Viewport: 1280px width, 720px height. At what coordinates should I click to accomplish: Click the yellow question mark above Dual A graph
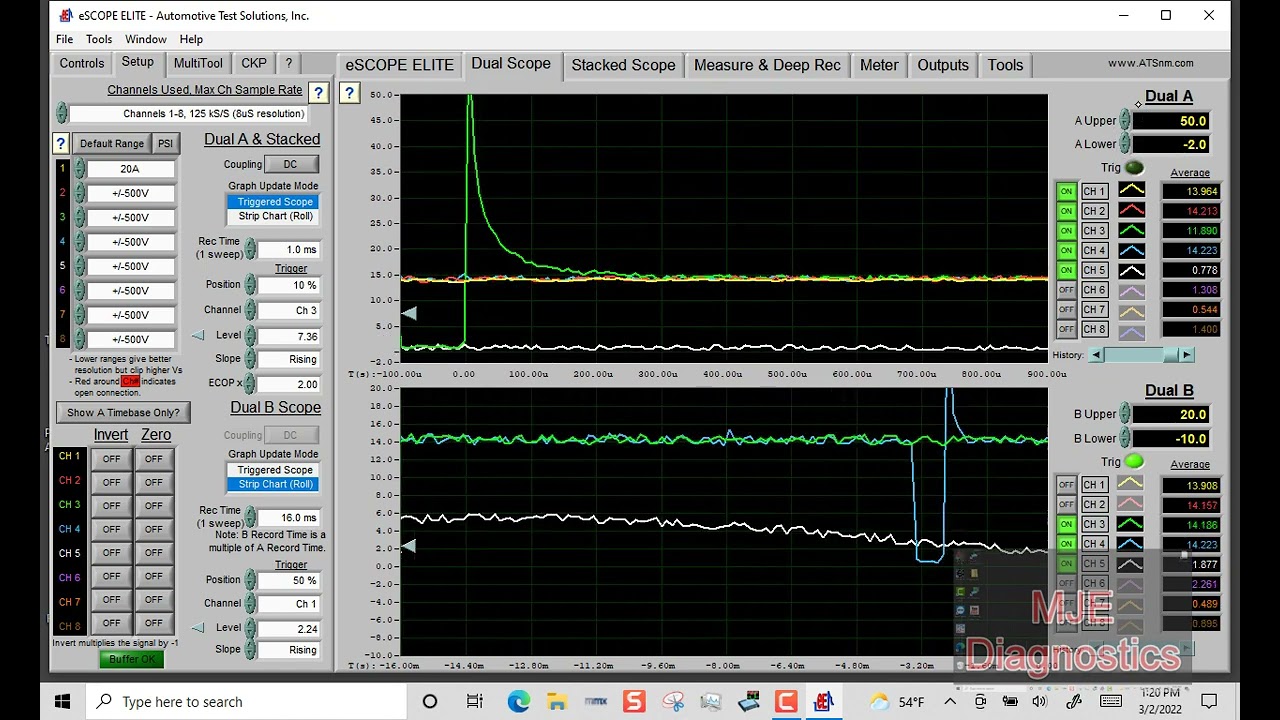tap(349, 93)
